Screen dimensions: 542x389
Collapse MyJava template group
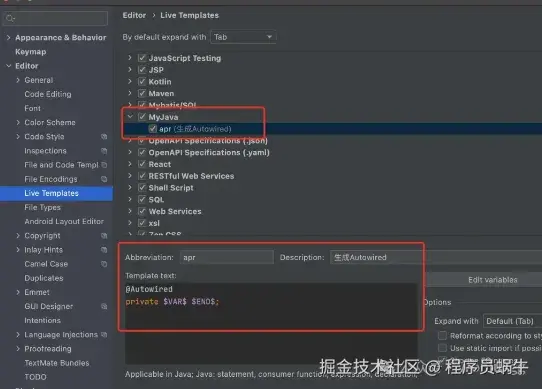tap(130, 117)
